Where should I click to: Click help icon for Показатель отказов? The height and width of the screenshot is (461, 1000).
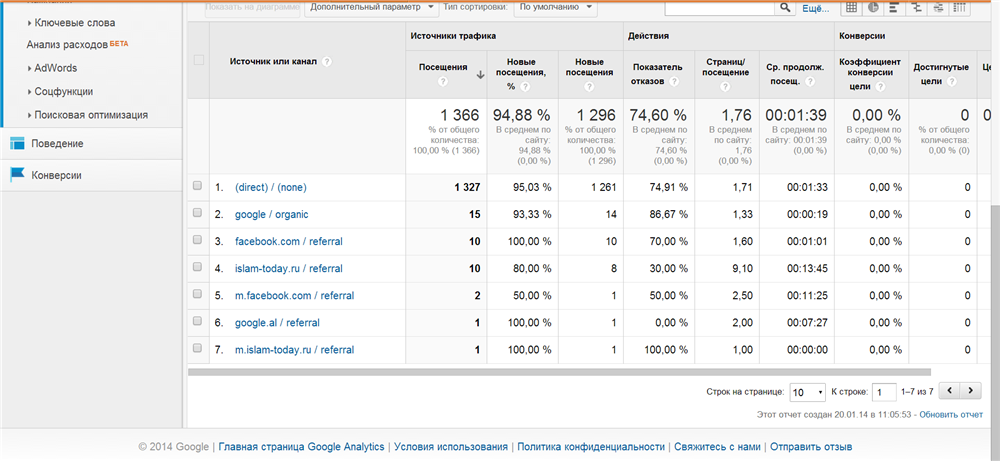[x=674, y=81]
